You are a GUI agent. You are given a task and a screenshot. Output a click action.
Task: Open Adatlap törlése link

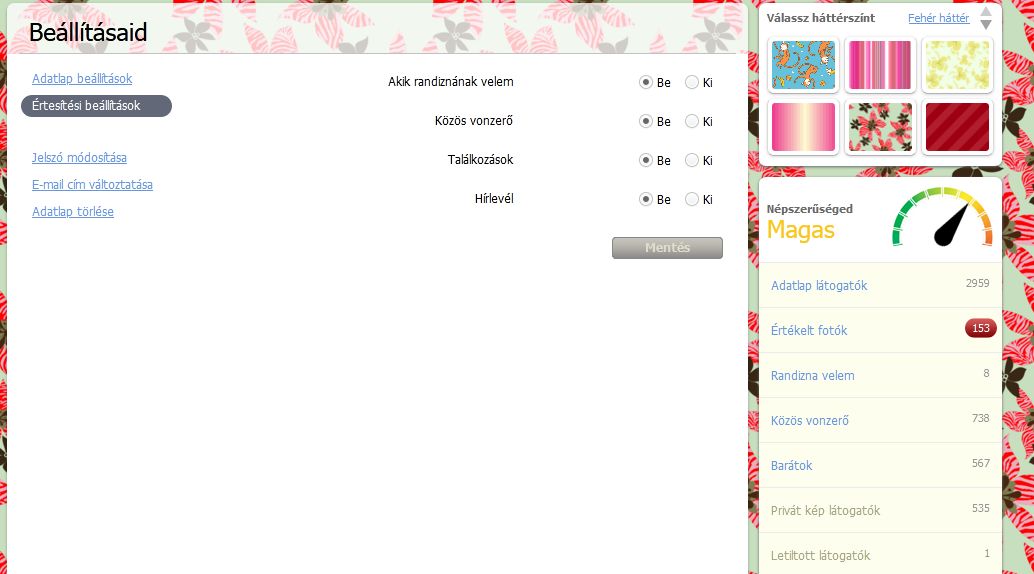tap(73, 212)
